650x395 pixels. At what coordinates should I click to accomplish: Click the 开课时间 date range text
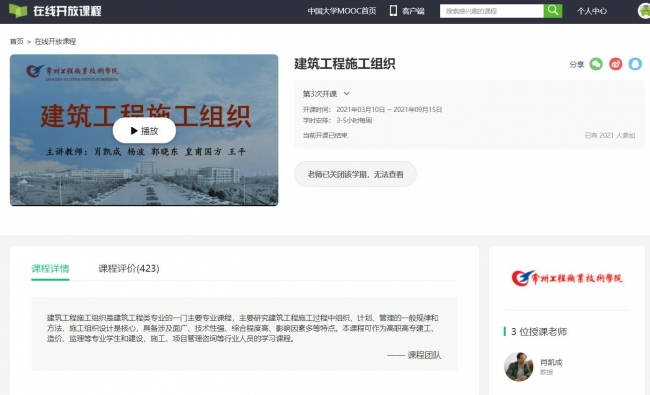tap(372, 109)
